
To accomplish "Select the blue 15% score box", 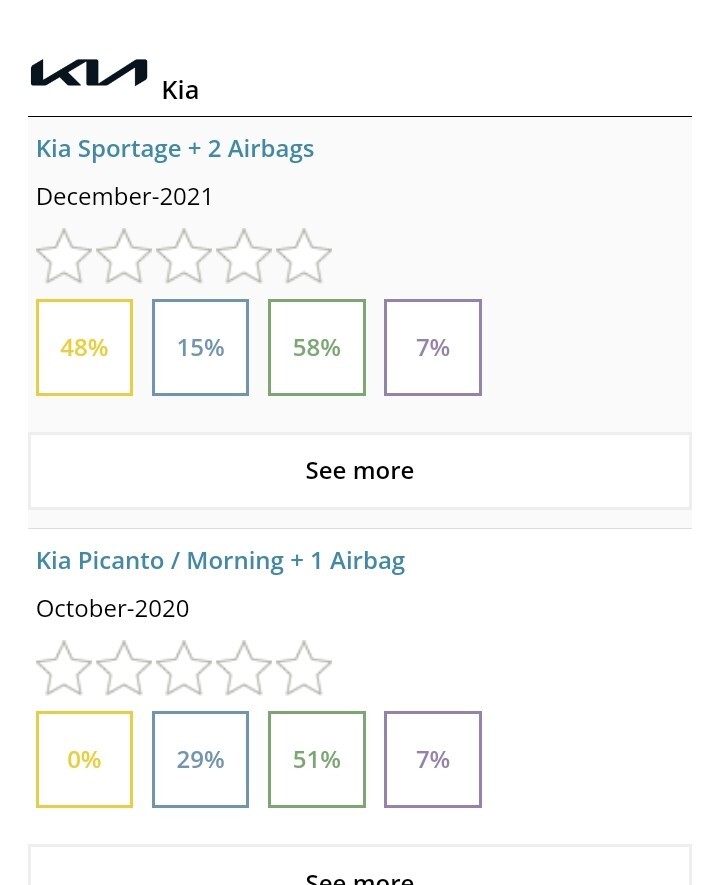I will pyautogui.click(x=200, y=348).
